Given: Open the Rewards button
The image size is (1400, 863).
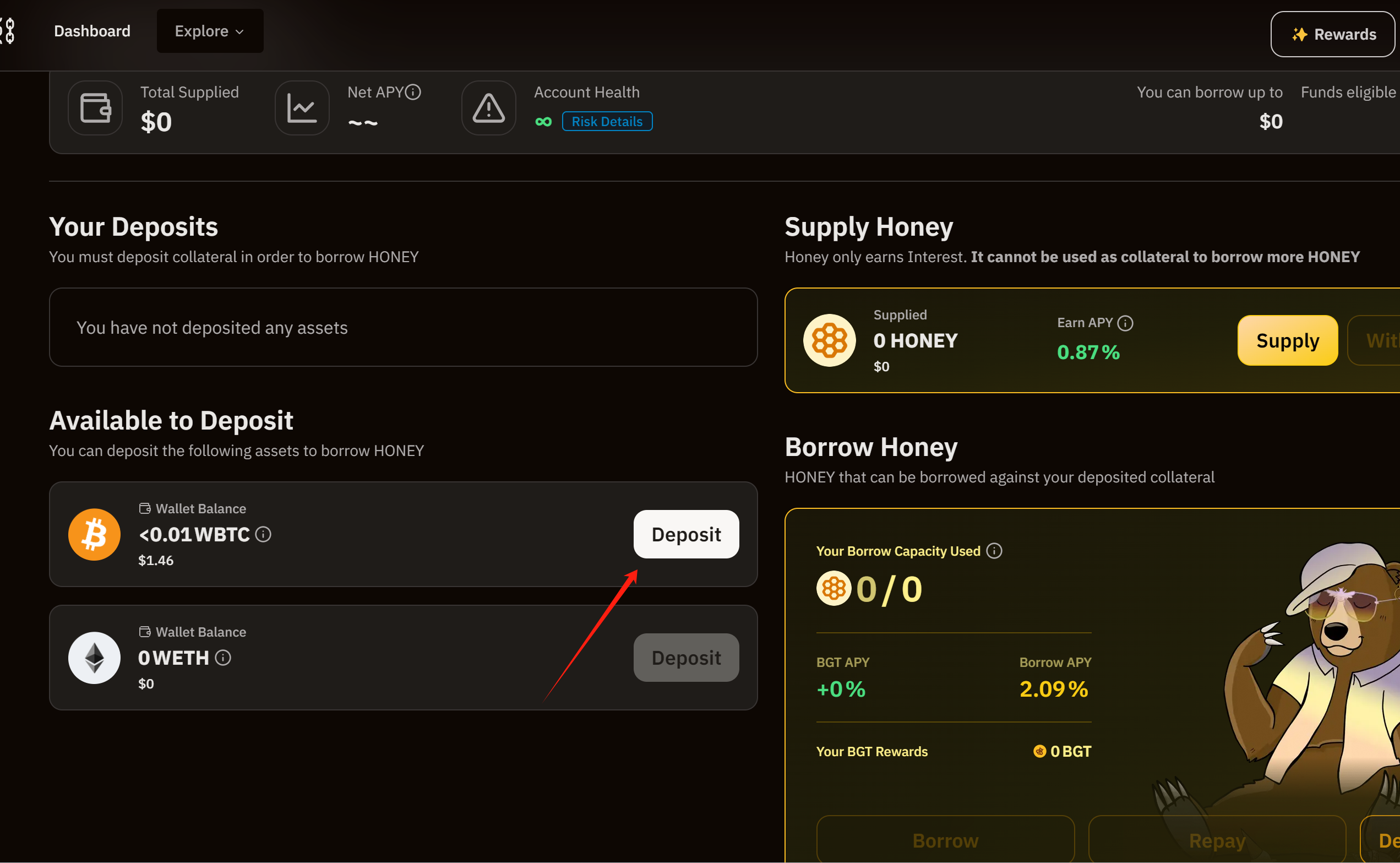Looking at the screenshot, I should [1333, 34].
